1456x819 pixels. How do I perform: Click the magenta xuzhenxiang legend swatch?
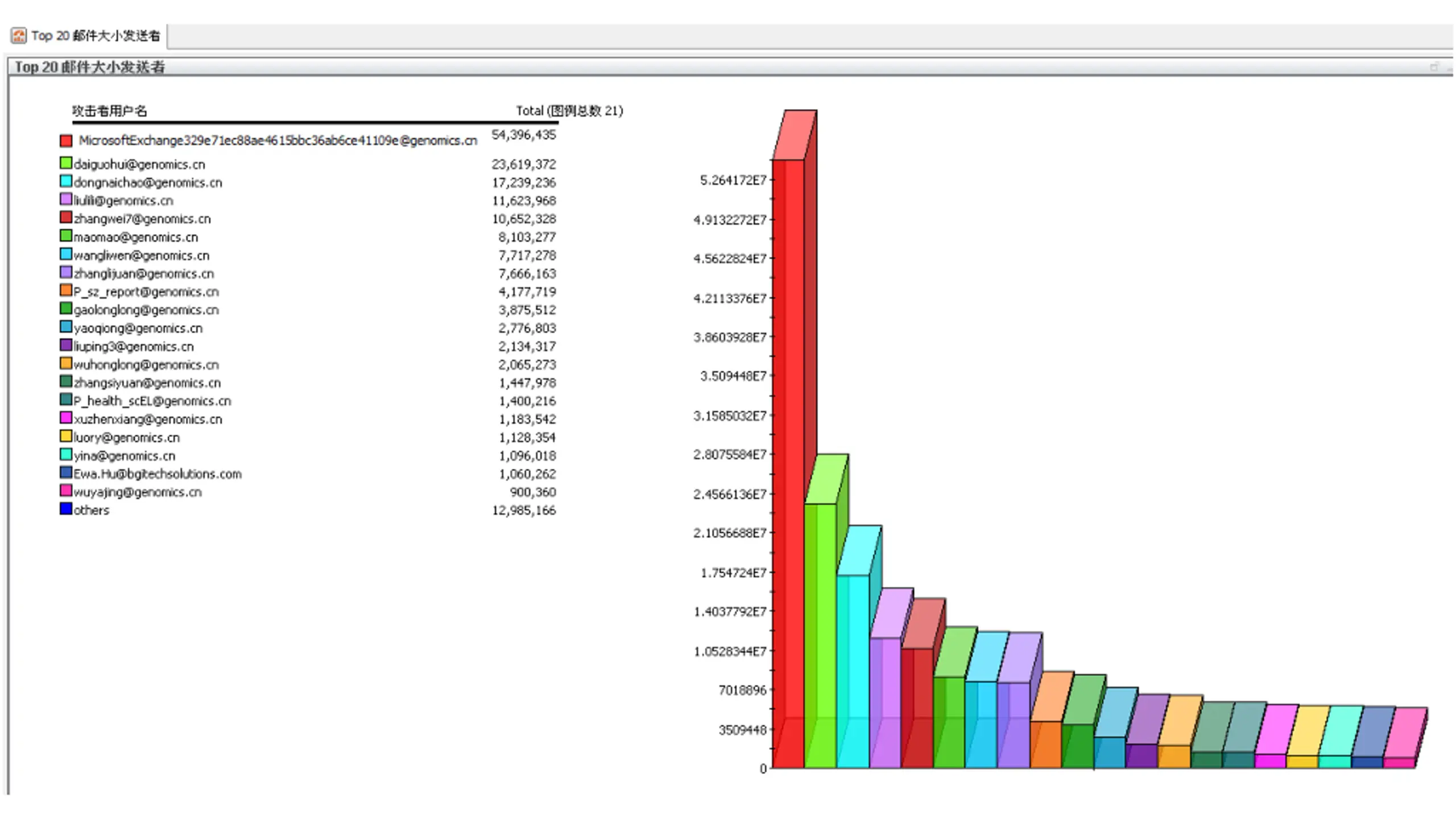click(66, 418)
